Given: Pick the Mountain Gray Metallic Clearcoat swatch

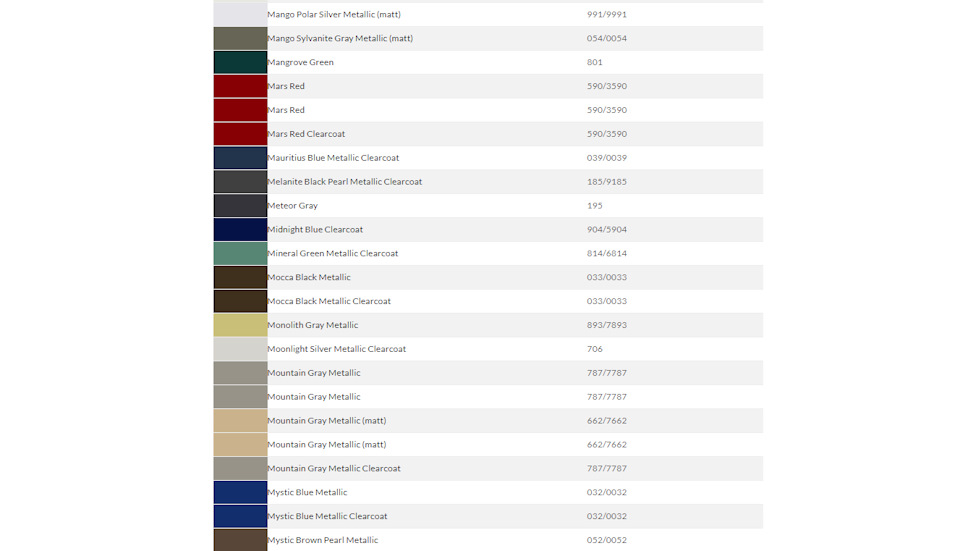Looking at the screenshot, I should (x=240, y=468).
